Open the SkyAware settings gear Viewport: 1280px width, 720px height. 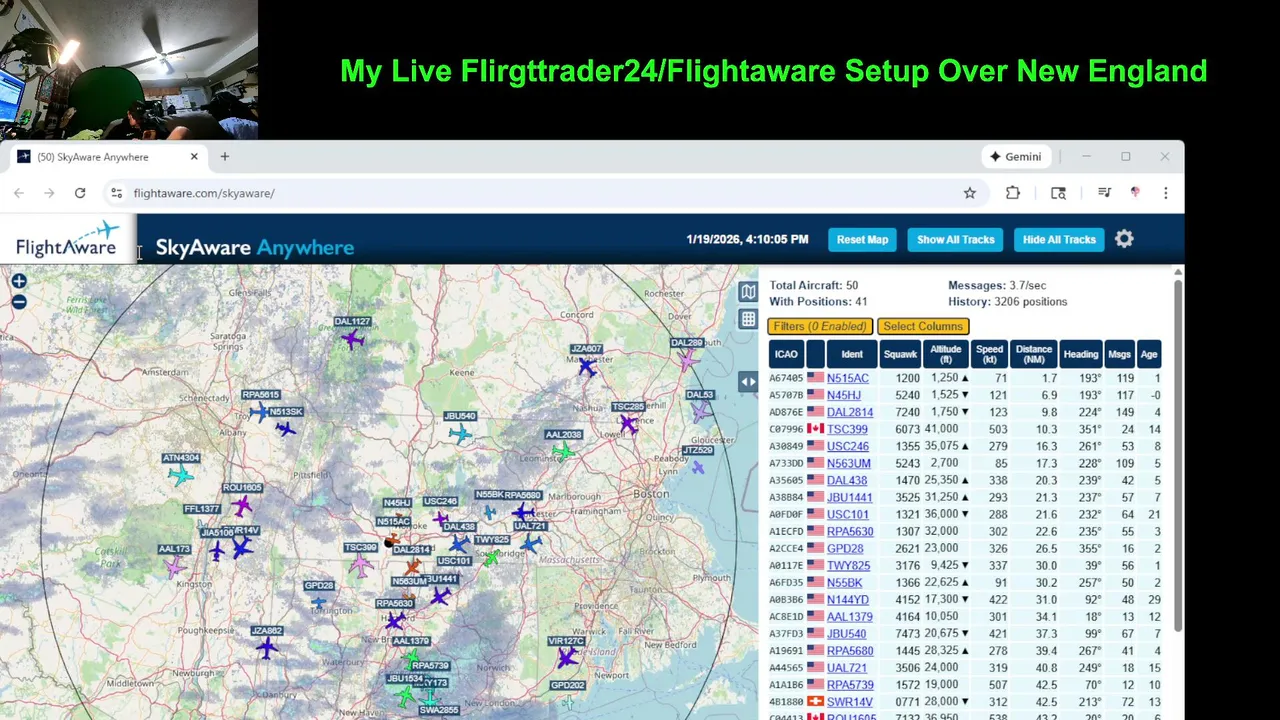(1124, 239)
